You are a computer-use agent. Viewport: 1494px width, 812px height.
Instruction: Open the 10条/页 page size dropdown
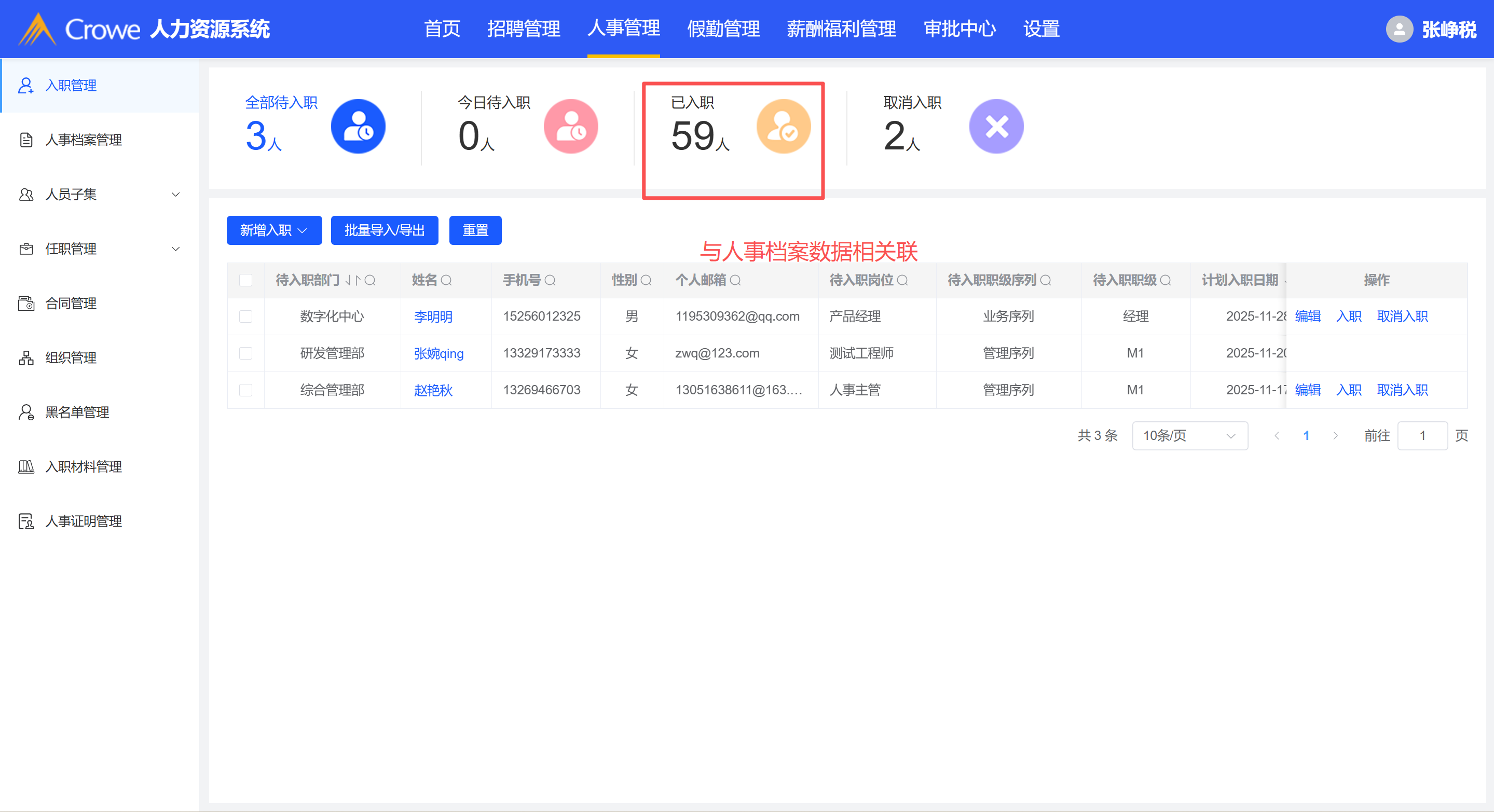coord(1189,436)
